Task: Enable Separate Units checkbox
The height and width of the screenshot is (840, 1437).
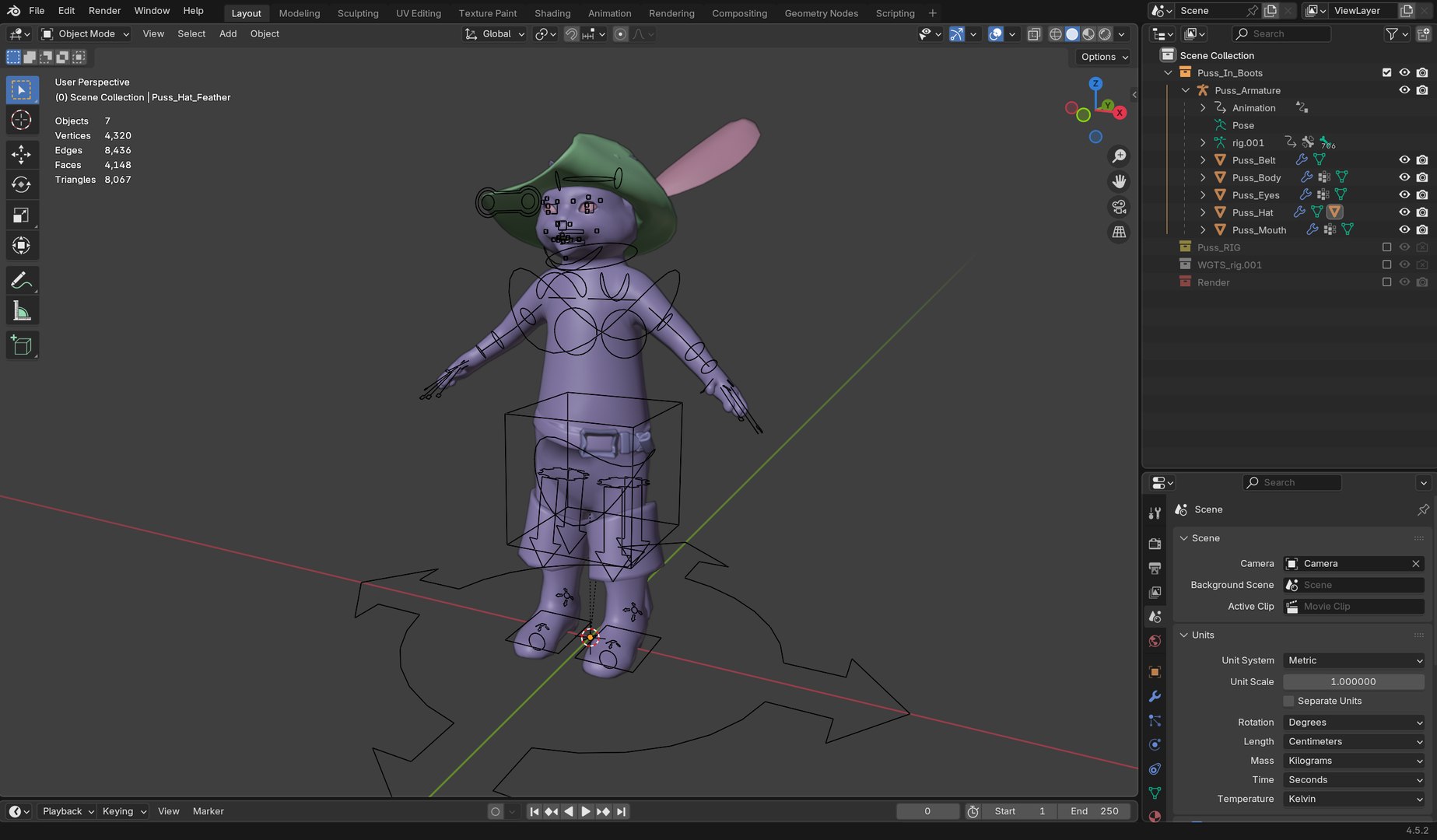Action: (x=1288, y=701)
